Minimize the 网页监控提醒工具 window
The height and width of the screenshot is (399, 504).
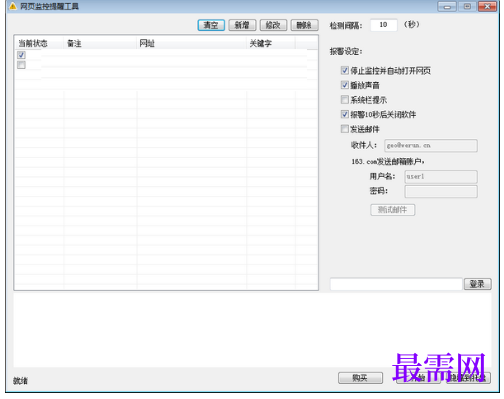click(447, 7)
